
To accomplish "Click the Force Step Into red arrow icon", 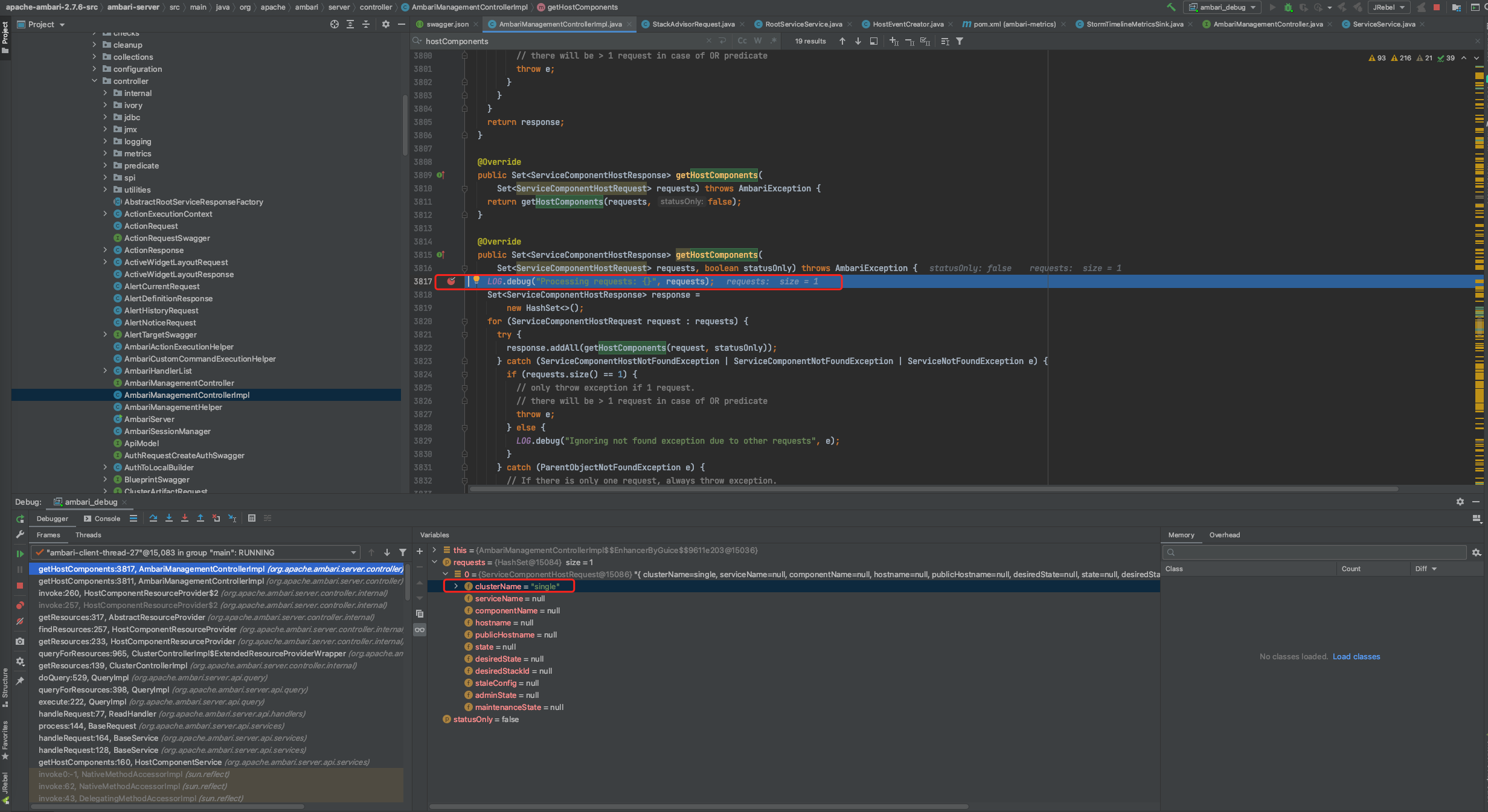I will [185, 518].
